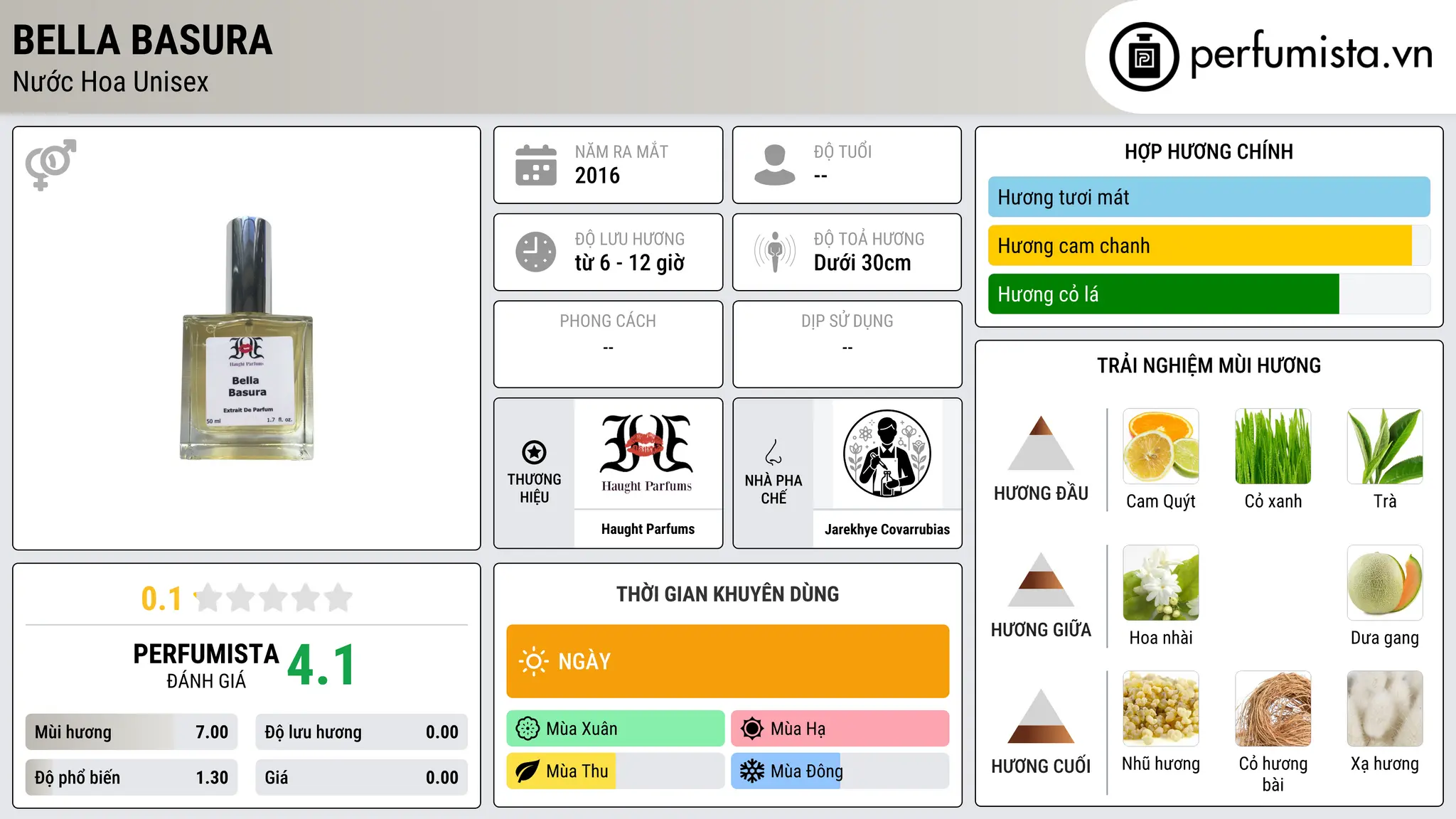Click the longevity value từ 6 - 12 giờ
The image size is (1456, 819).
point(630,263)
